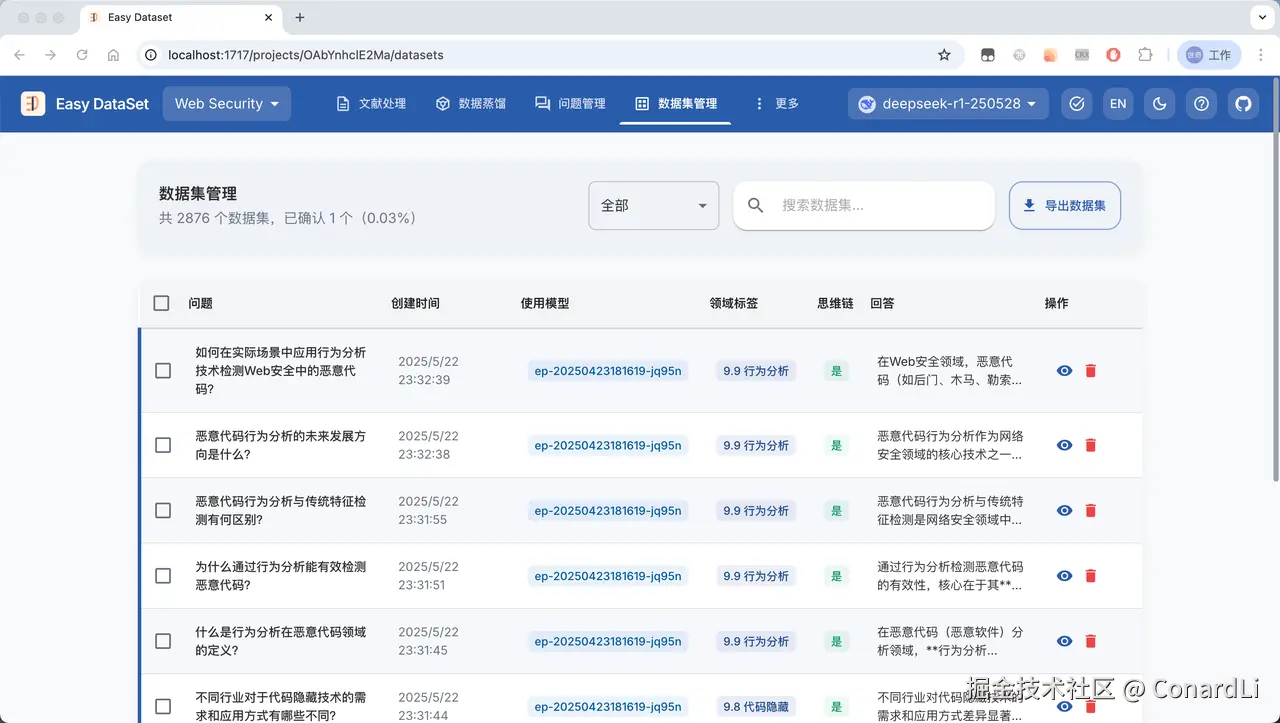
Task: Go back with browser back arrow
Action: coord(19,55)
